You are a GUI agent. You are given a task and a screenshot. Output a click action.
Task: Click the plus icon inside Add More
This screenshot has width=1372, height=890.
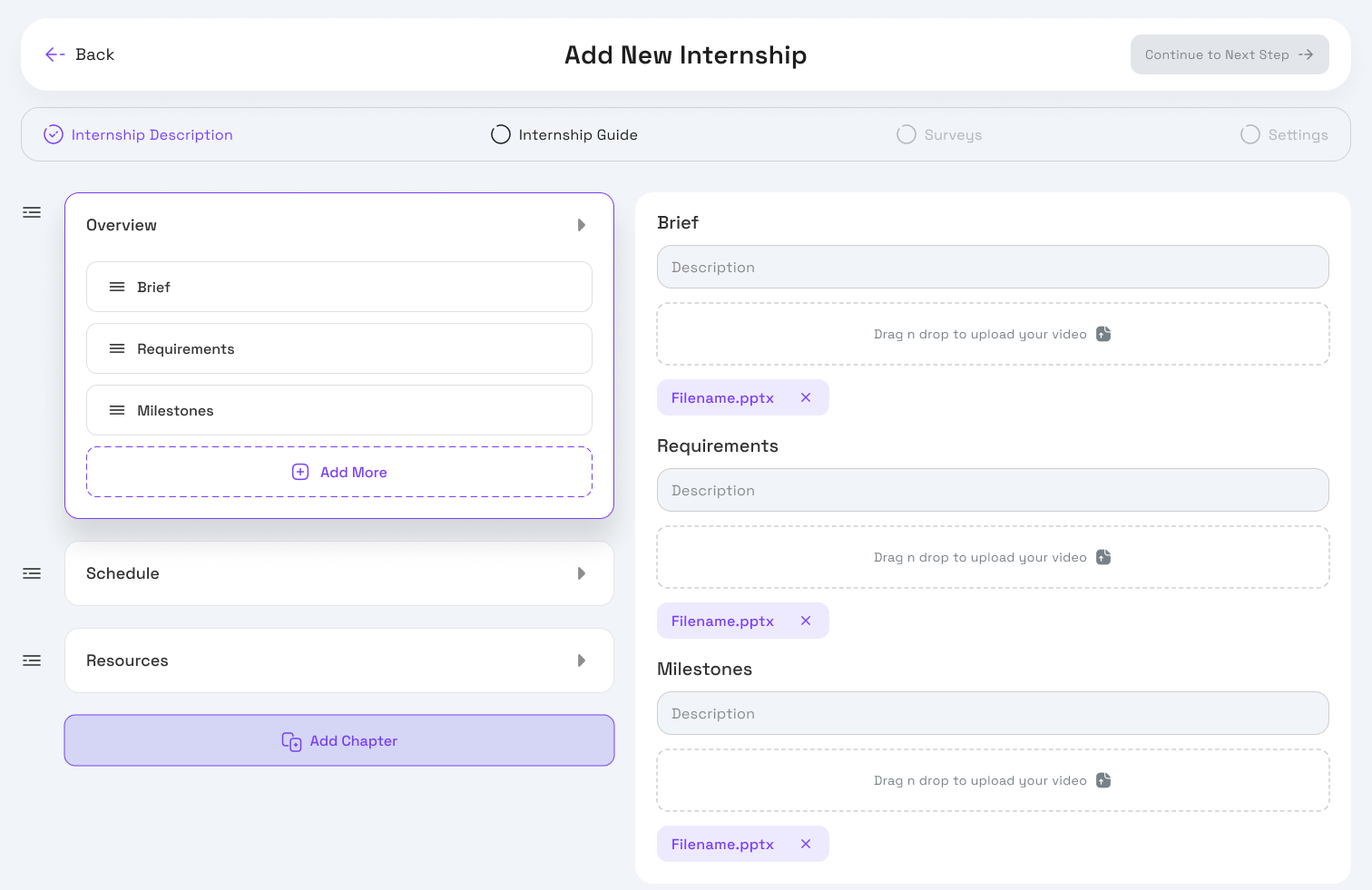point(300,472)
